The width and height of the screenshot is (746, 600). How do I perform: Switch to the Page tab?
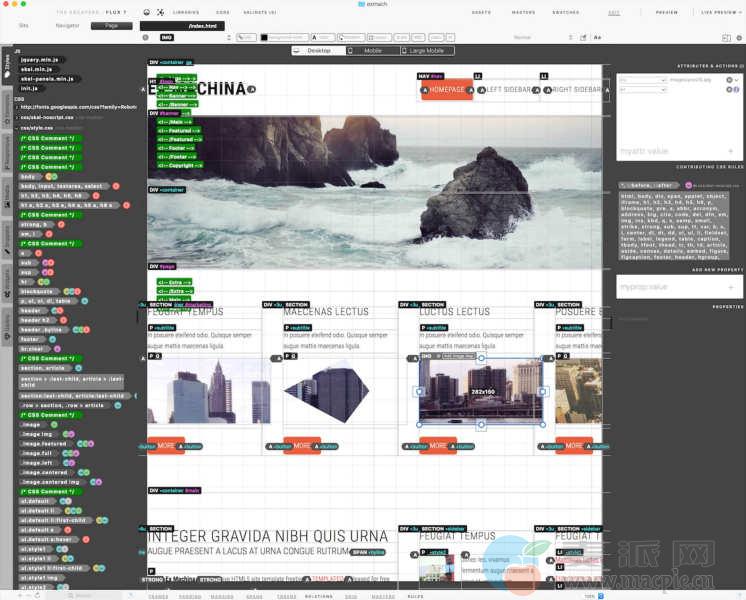(x=111, y=24)
